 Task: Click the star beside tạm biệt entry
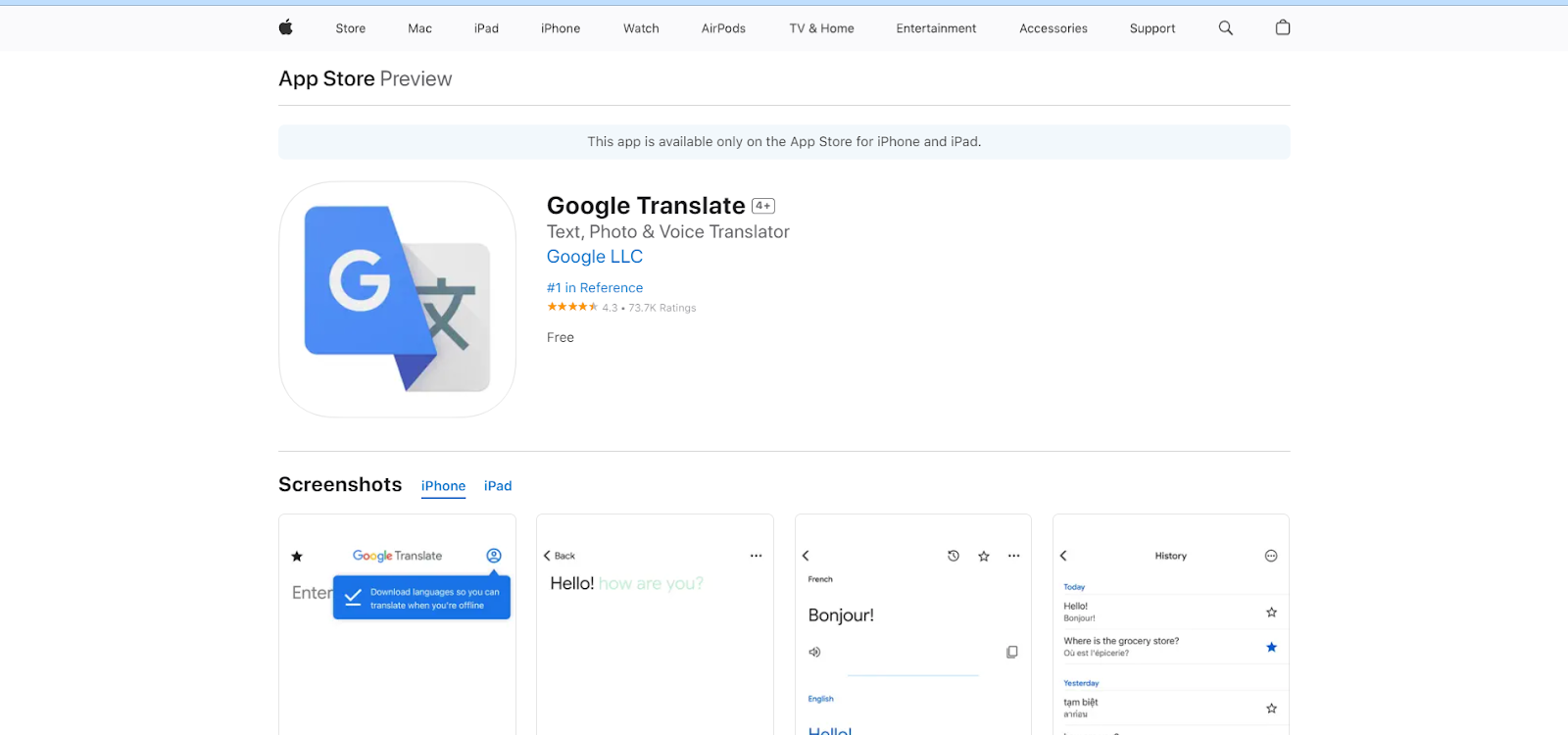click(x=1271, y=709)
